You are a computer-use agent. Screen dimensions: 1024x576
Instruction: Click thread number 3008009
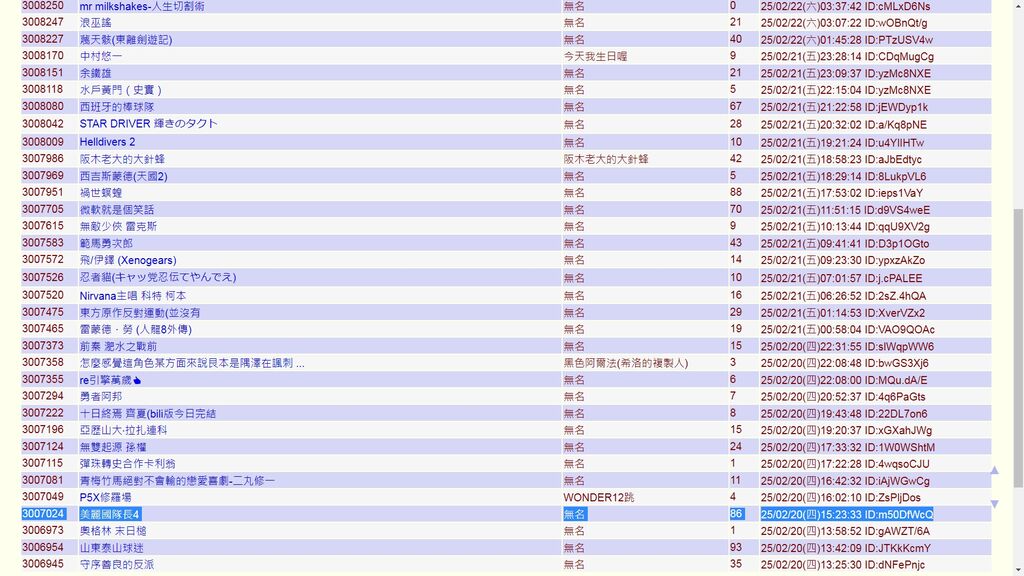pos(43,142)
